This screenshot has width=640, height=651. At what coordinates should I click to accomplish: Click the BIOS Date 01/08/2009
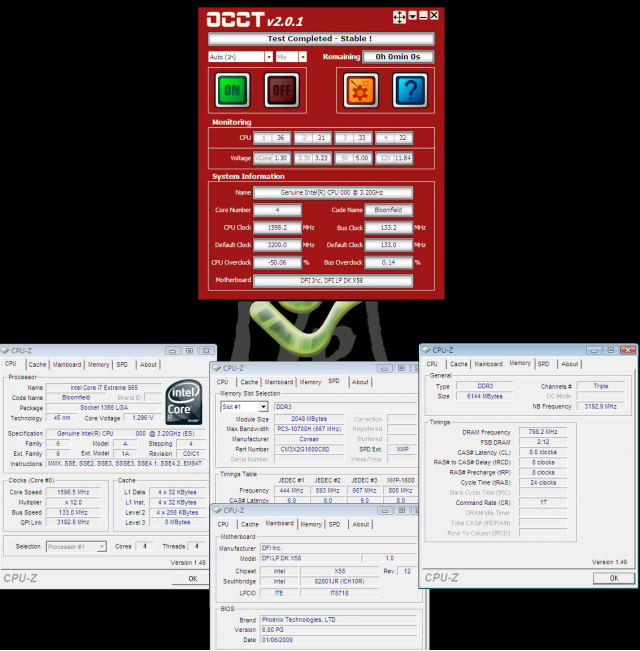339,640
